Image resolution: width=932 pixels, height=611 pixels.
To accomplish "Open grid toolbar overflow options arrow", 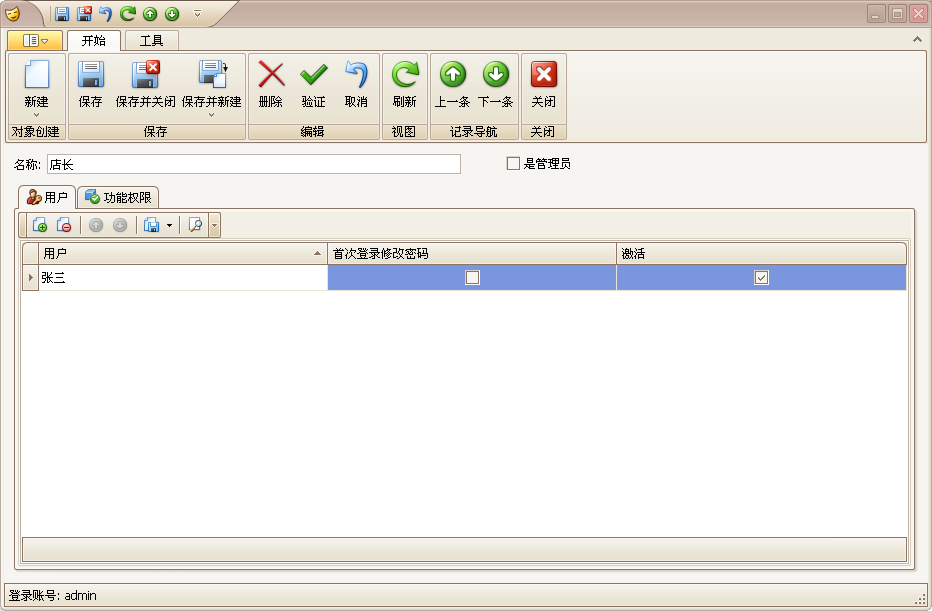I will pyautogui.click(x=215, y=225).
